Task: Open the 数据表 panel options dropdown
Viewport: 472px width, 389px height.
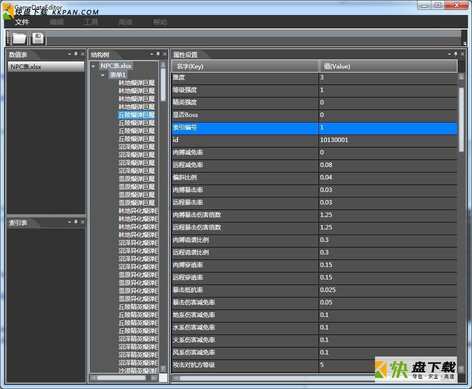Action: click(x=69, y=54)
